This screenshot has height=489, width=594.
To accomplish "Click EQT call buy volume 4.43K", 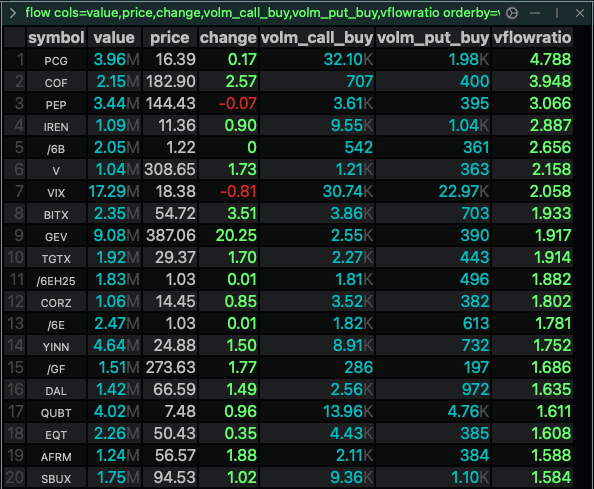I will pos(317,433).
